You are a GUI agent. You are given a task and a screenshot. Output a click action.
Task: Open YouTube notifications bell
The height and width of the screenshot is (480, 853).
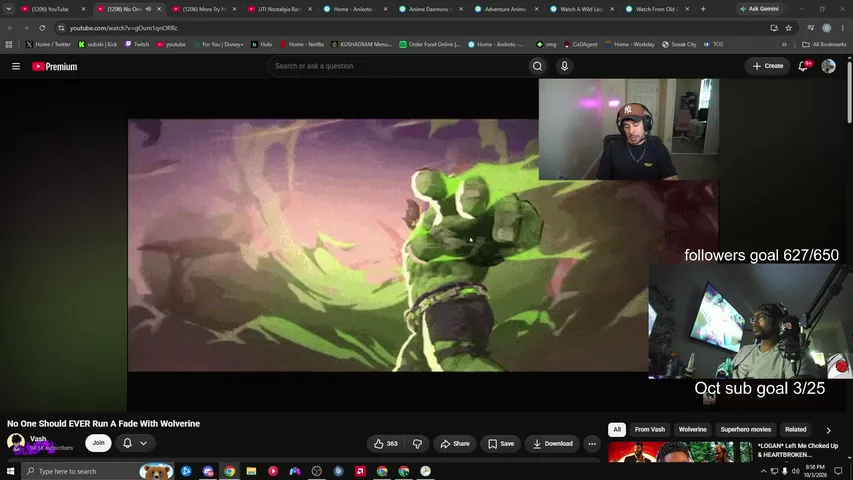click(803, 66)
